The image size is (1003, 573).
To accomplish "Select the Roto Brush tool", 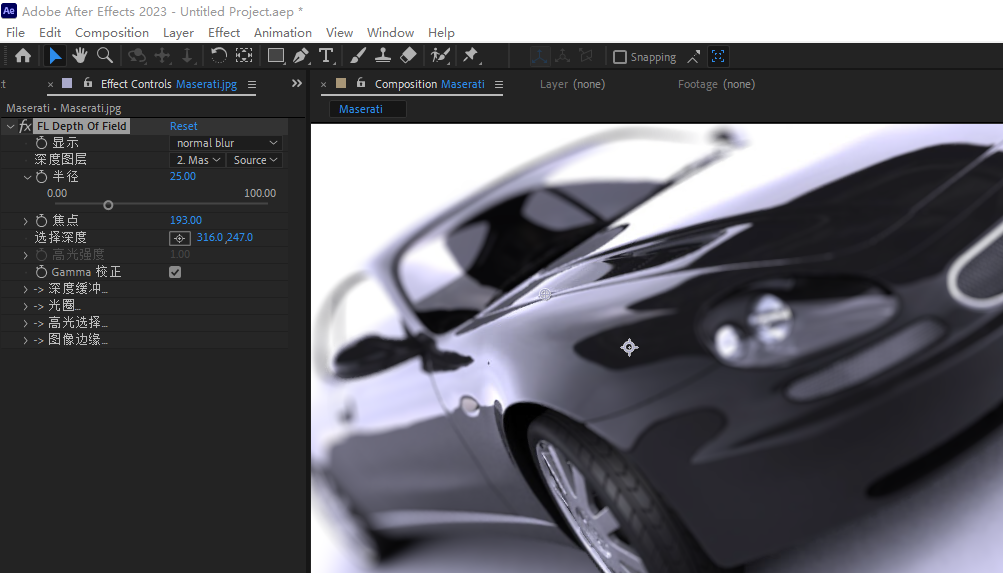I will click(x=440, y=56).
